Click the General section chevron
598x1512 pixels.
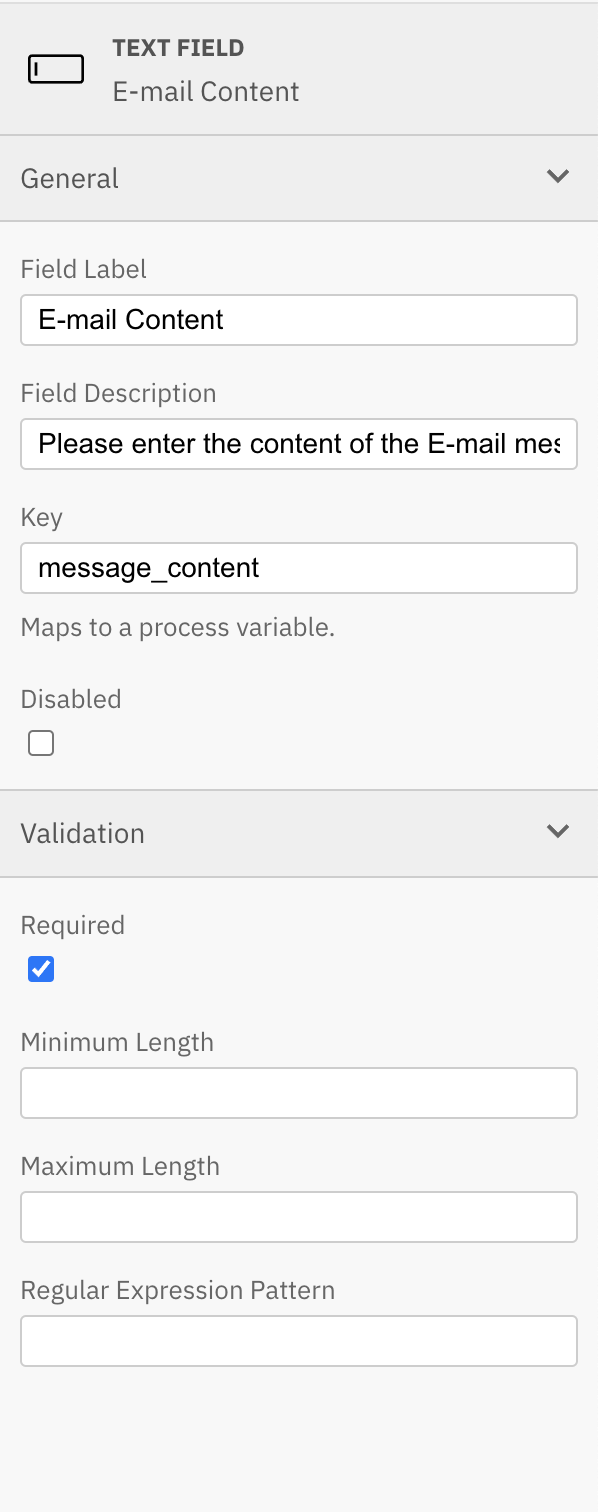point(559,176)
